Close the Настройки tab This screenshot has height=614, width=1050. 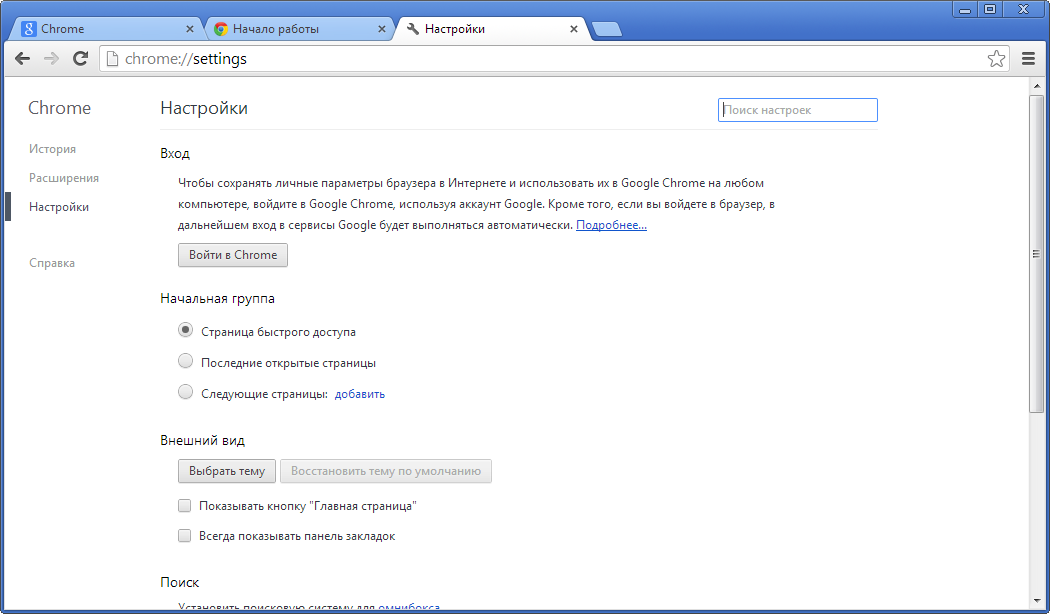(x=573, y=29)
